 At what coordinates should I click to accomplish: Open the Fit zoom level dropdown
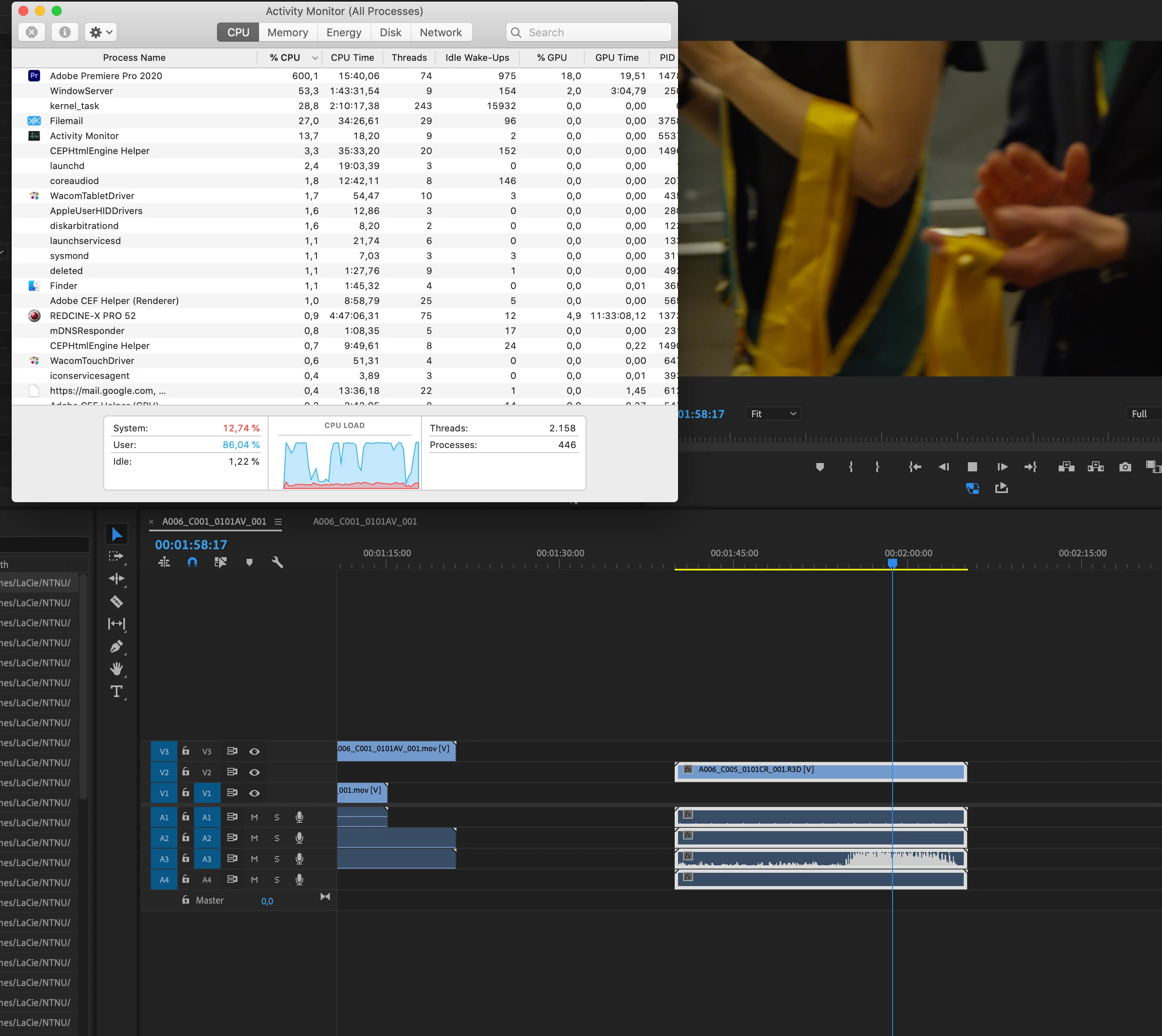pos(773,414)
